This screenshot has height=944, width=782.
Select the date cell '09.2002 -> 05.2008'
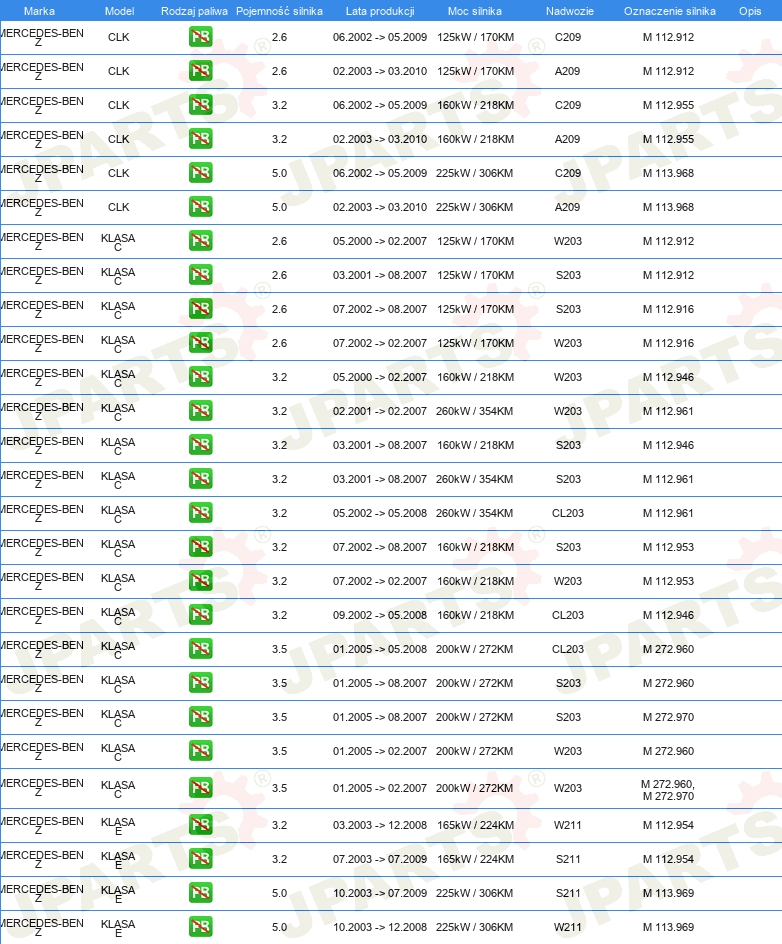(380, 615)
